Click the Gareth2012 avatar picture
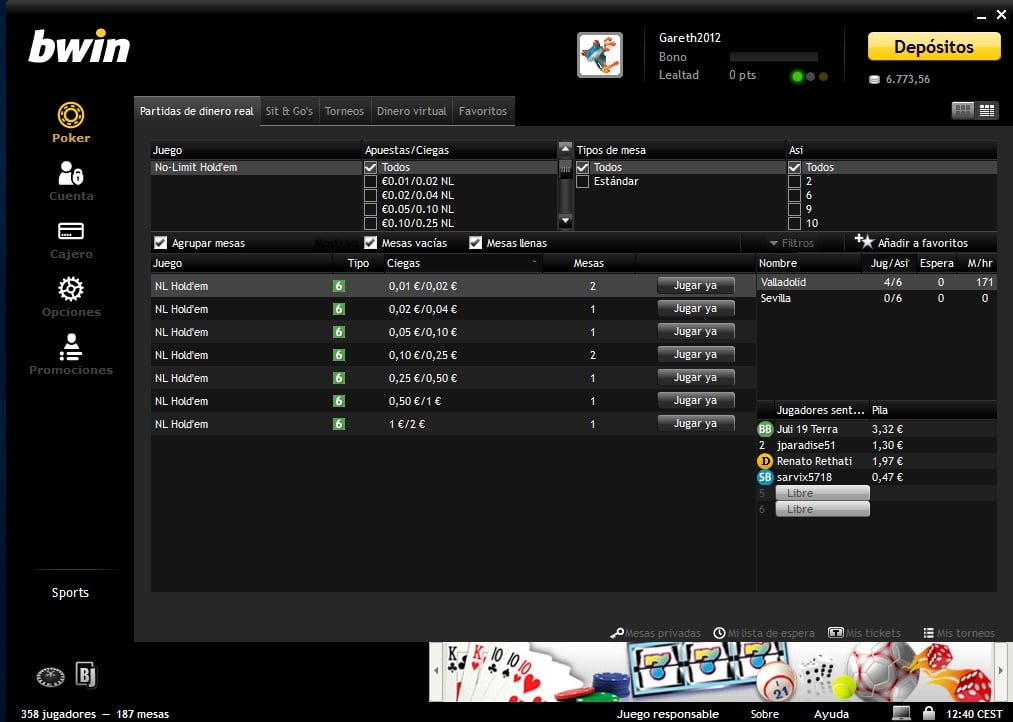 tap(600, 55)
